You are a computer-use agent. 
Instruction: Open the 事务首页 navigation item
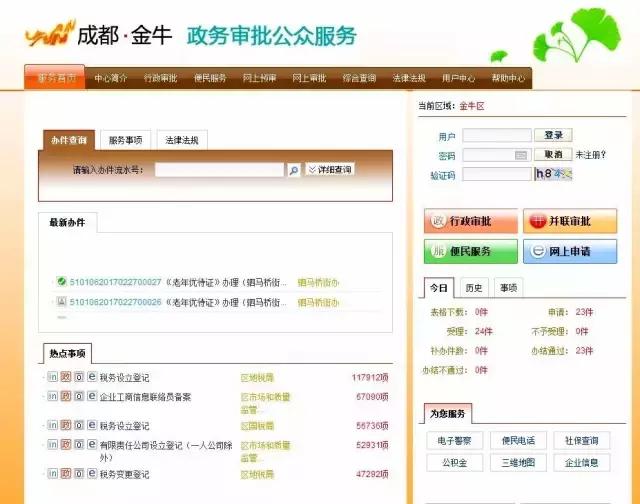tap(55, 78)
